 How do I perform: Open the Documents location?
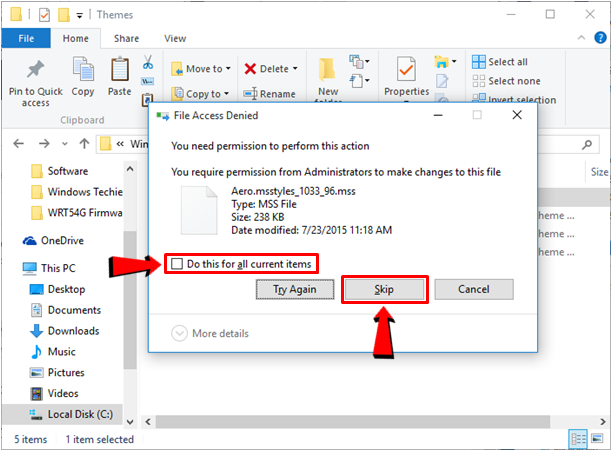[x=66, y=310]
